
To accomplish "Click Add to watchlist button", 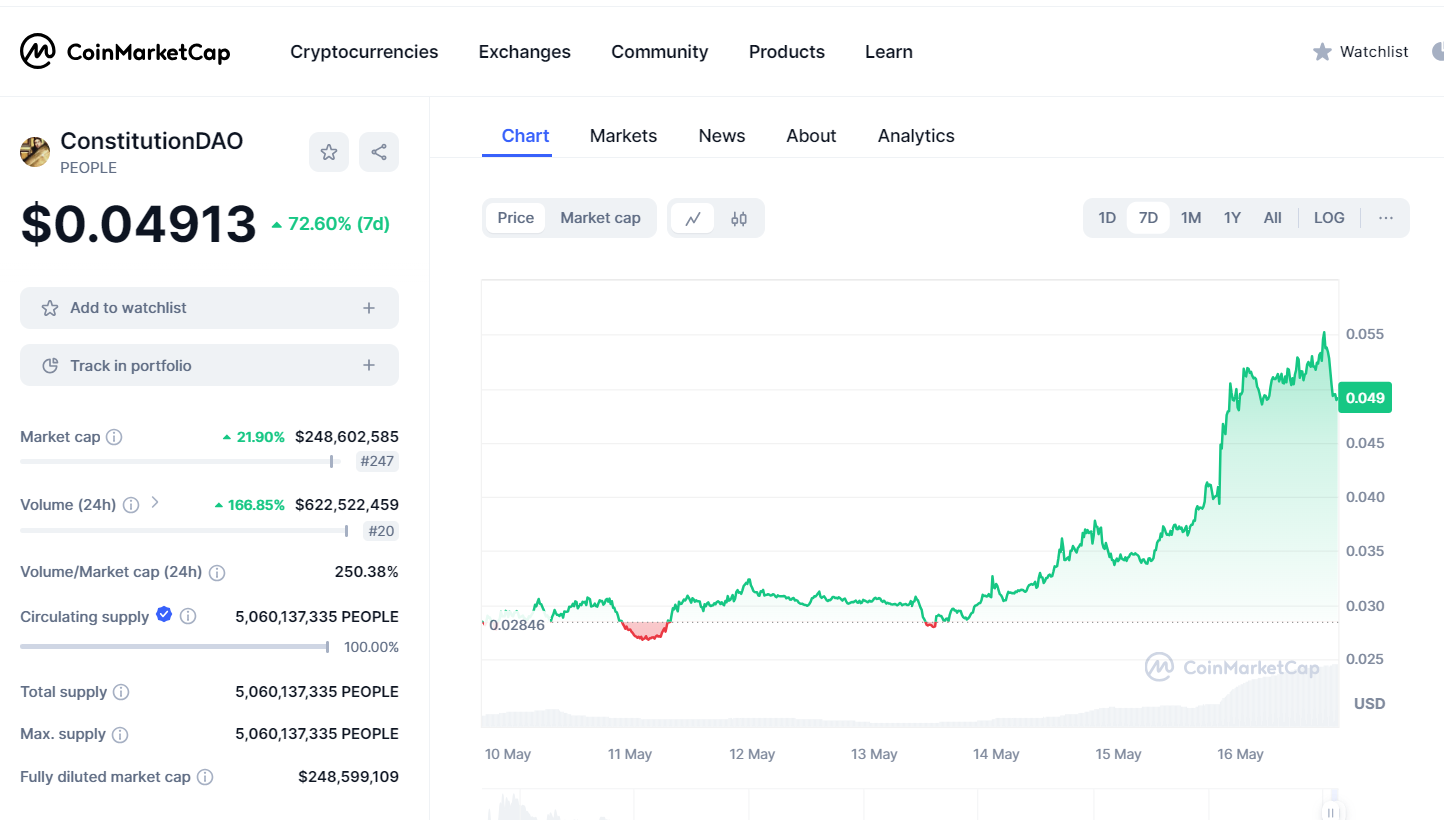I will pos(209,308).
